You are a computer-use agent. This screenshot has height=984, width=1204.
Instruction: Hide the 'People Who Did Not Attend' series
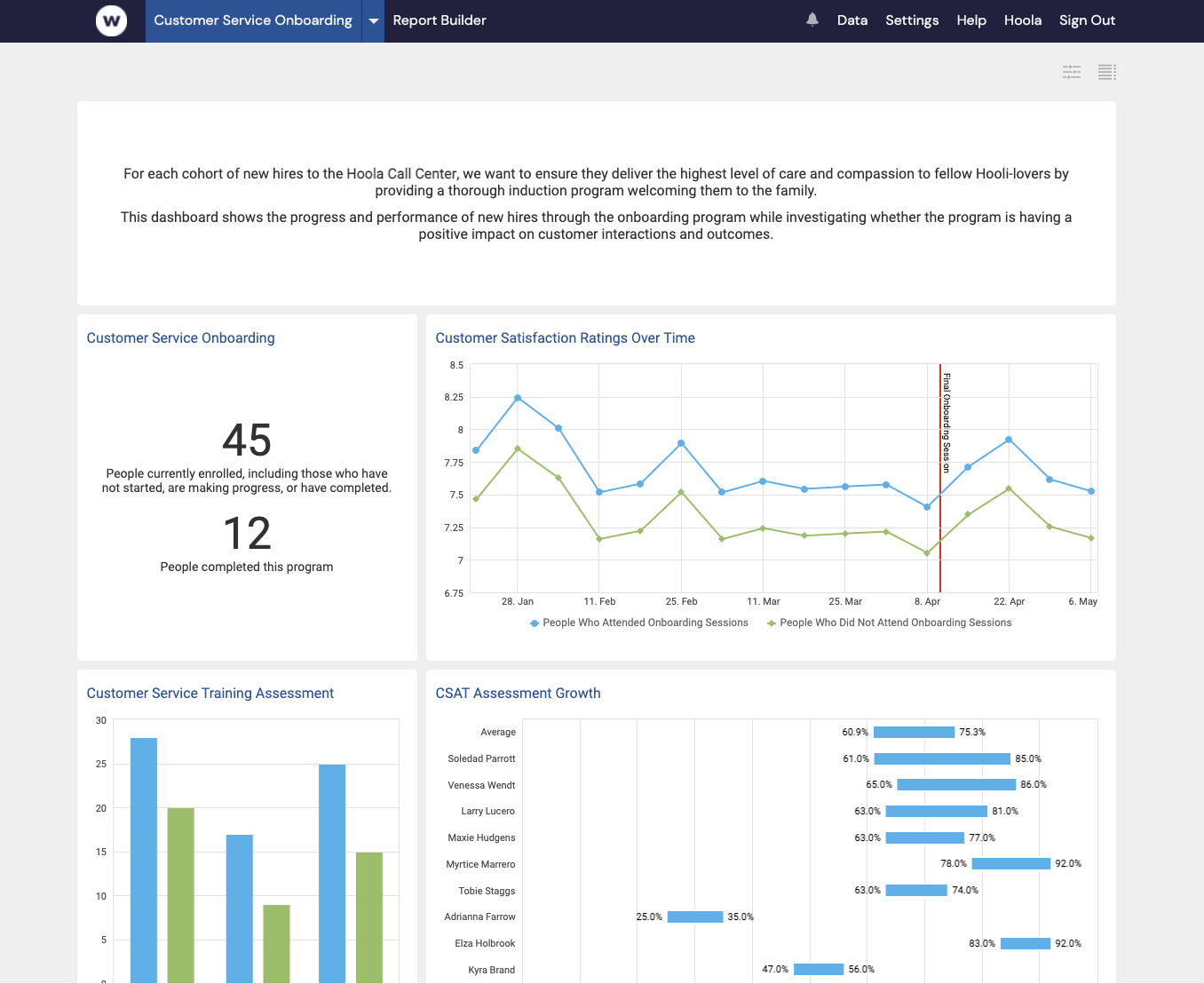894,622
